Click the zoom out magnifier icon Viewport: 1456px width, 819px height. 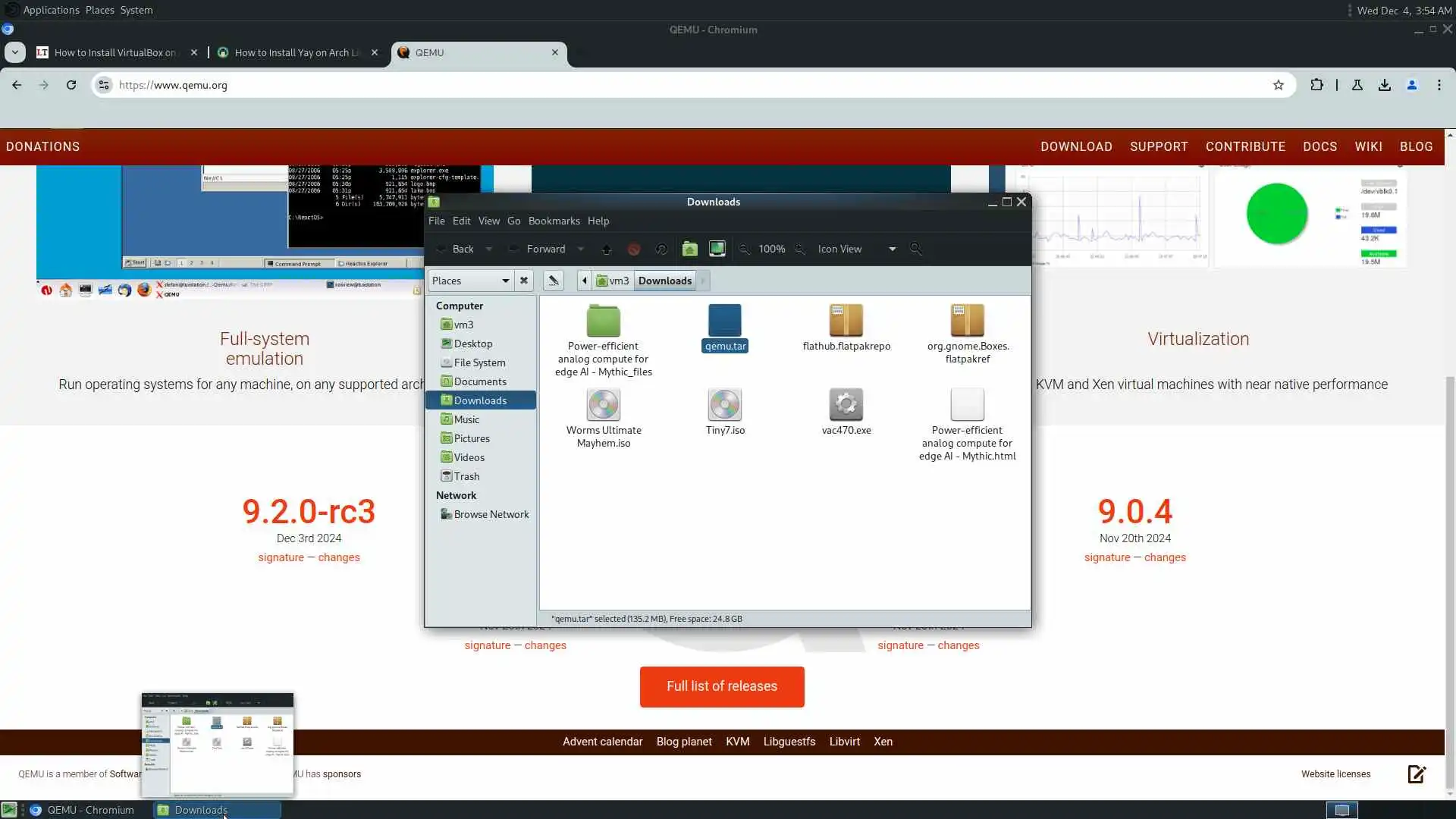click(x=745, y=249)
